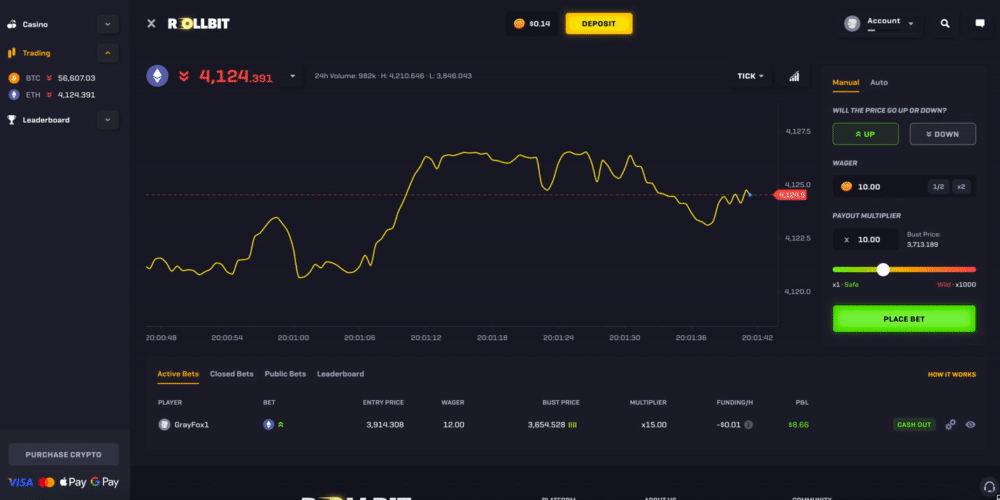Open the Closed Bets tab
The height and width of the screenshot is (500, 1000).
tap(232, 374)
